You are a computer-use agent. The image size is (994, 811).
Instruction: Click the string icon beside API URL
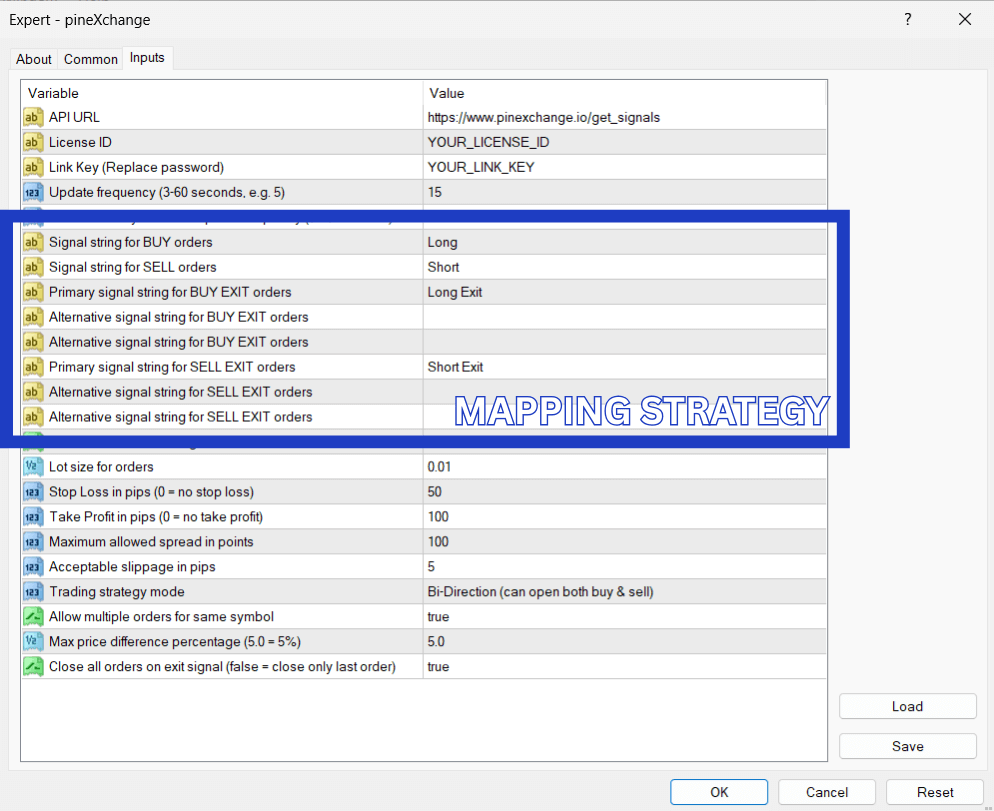[32, 117]
